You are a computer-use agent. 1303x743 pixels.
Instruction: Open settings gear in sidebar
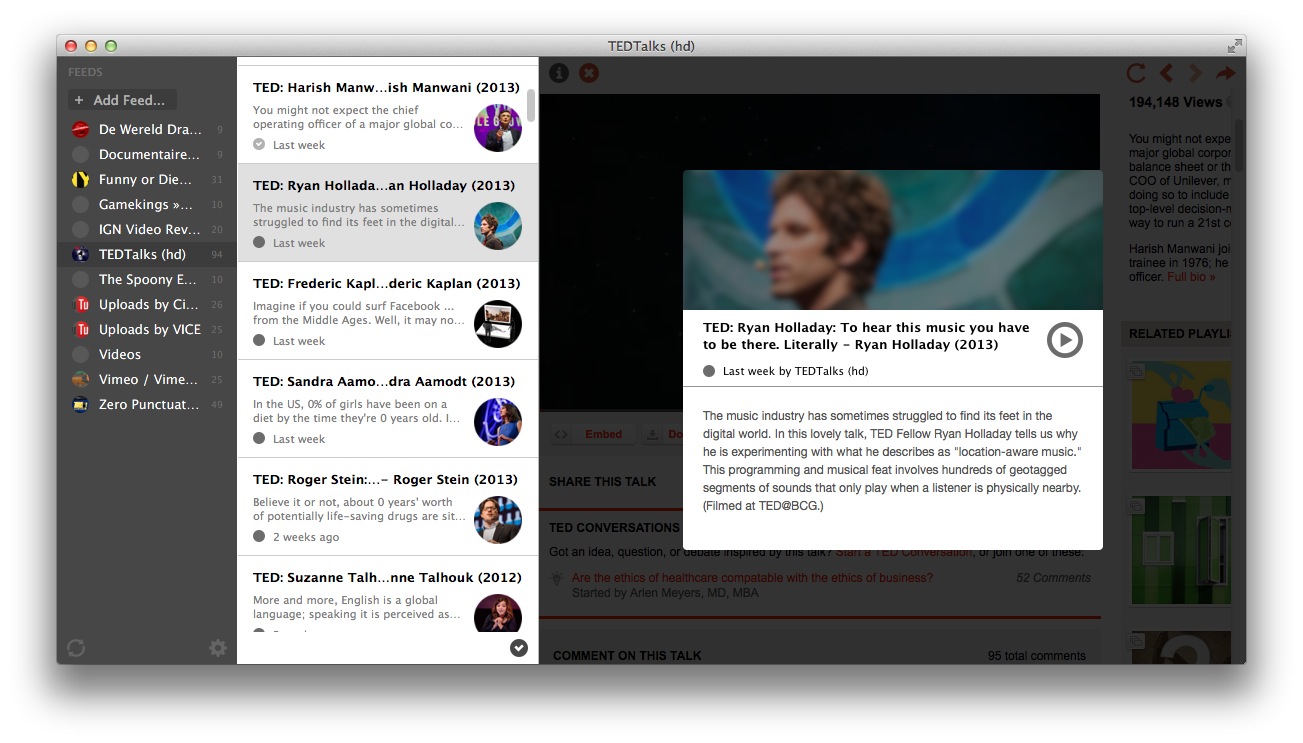tap(218, 648)
